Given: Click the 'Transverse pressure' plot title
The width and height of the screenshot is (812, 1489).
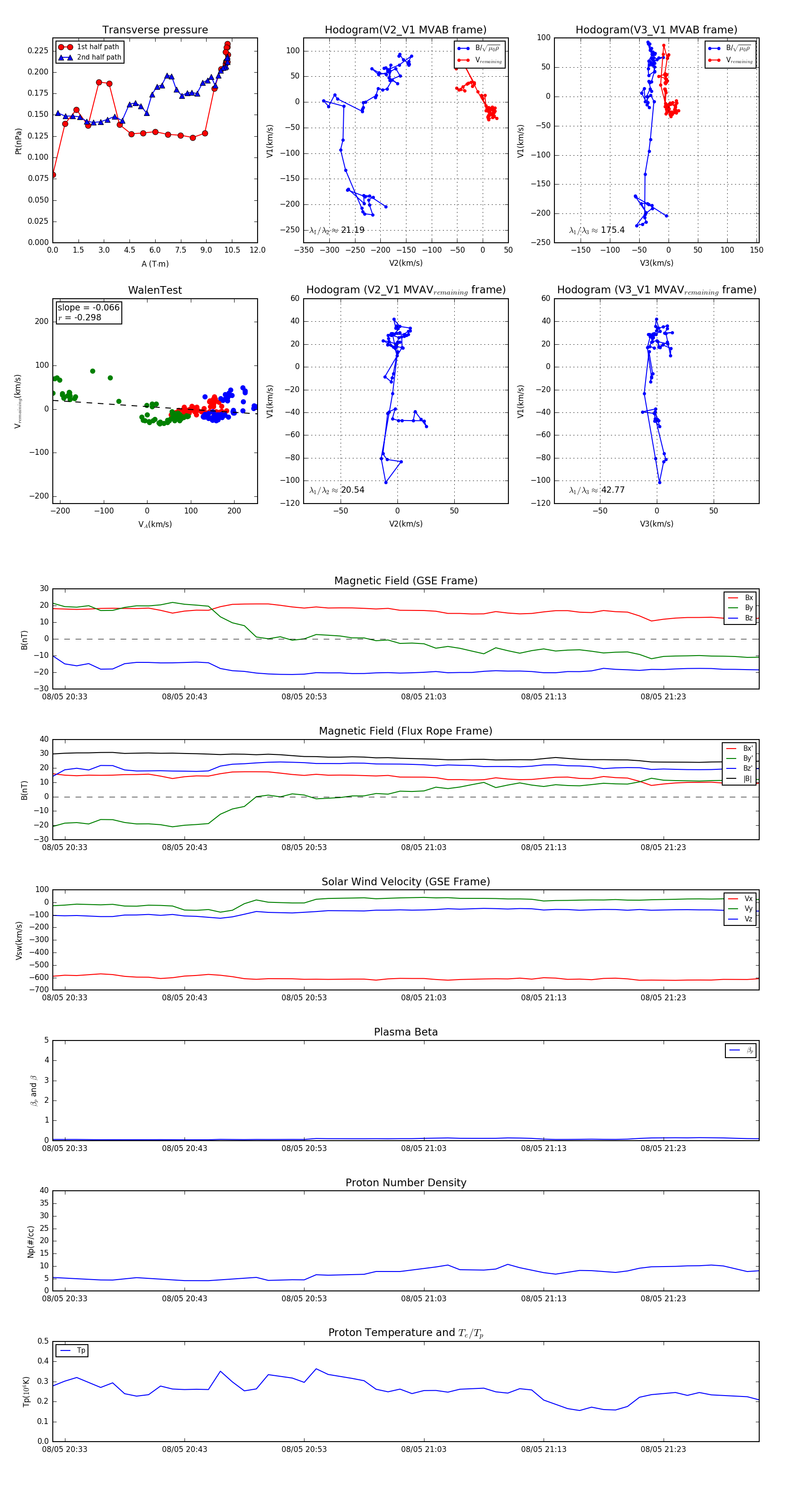Looking at the screenshot, I should point(155,29).
